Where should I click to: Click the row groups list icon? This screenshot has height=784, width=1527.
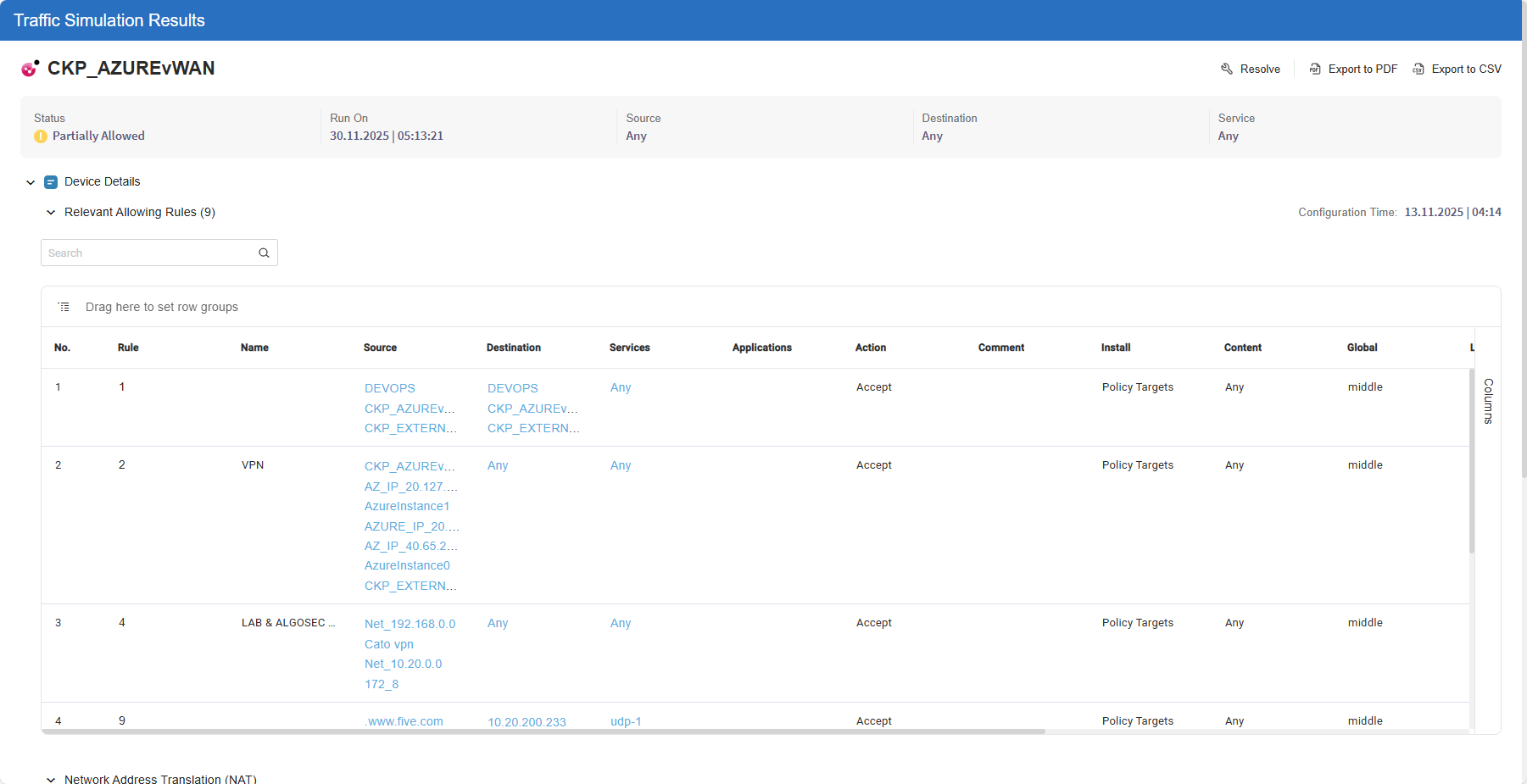64,307
